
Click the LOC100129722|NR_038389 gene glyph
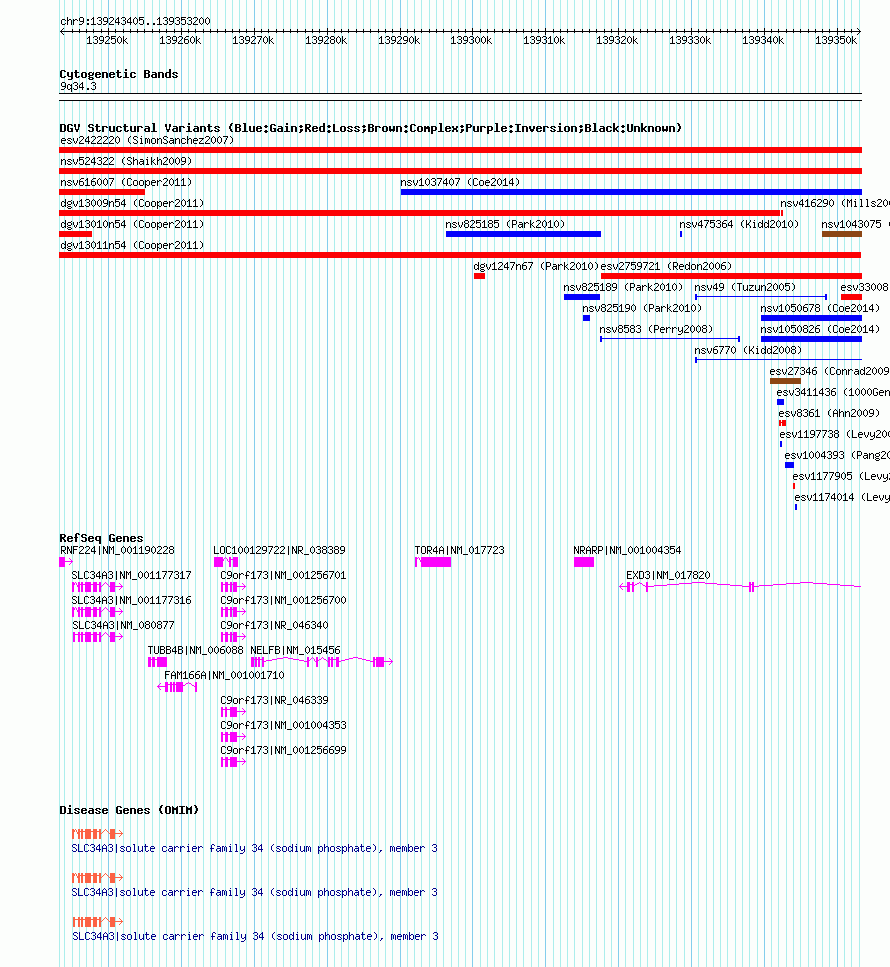tap(226, 562)
